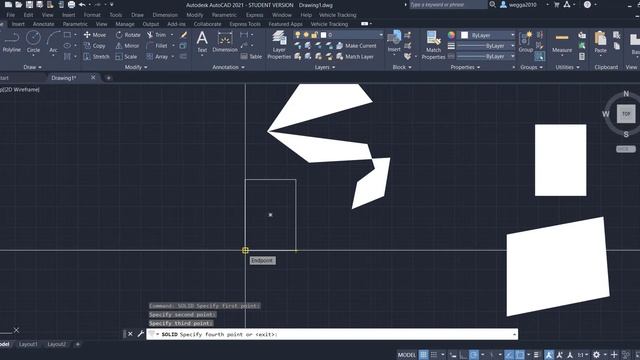Click Match Layer button
This screenshot has height=360, width=640.
point(355,57)
